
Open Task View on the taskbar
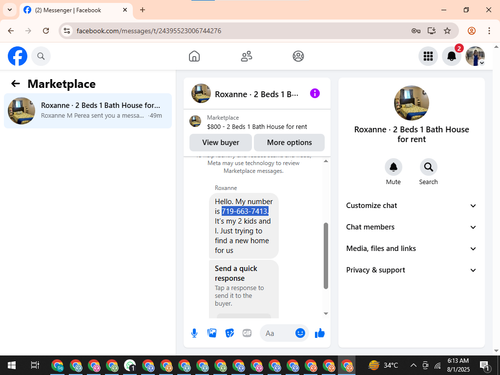click(x=35, y=365)
